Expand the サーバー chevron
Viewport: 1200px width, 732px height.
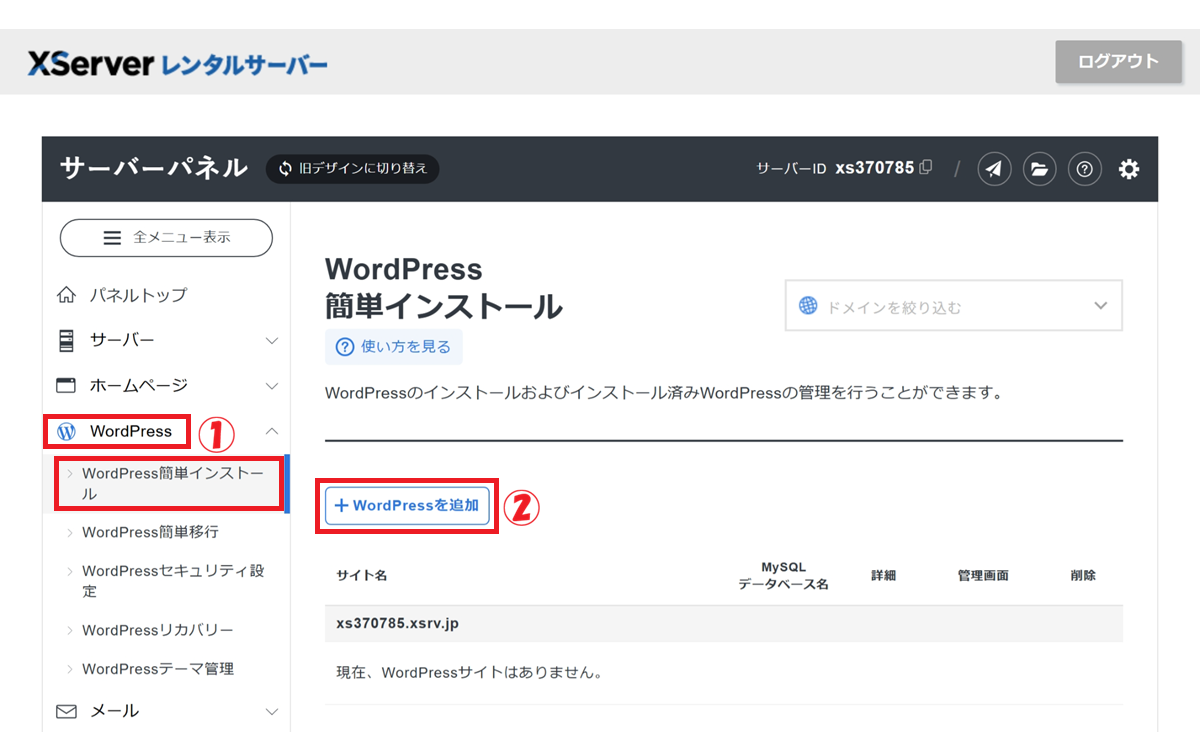coord(272,341)
